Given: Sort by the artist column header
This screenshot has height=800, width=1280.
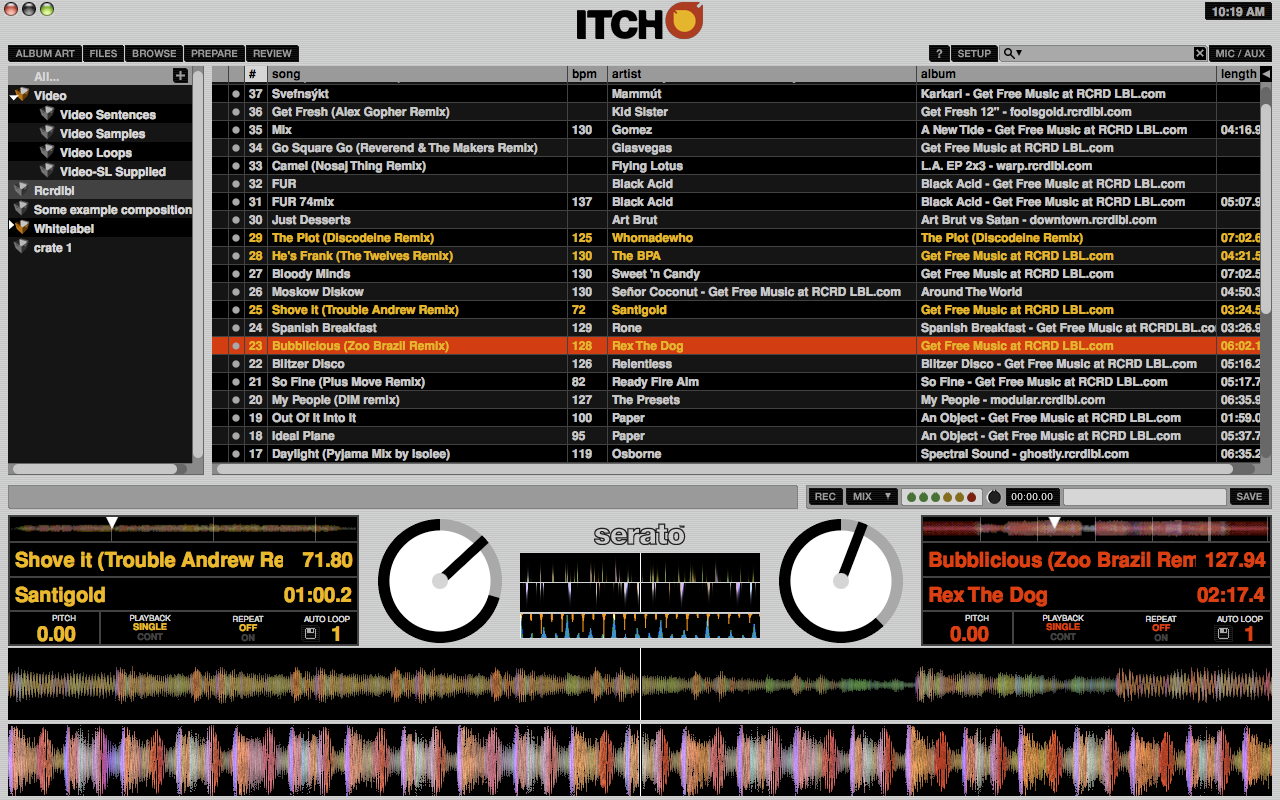Looking at the screenshot, I should [762, 74].
